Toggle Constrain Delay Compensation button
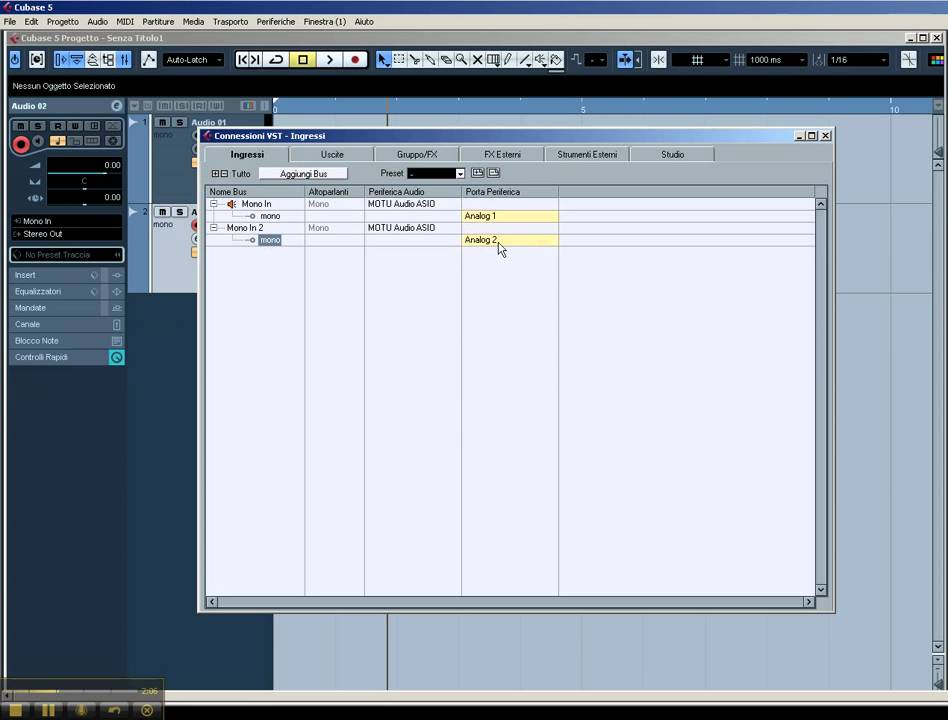948x720 pixels. pyautogui.click(x=37, y=59)
